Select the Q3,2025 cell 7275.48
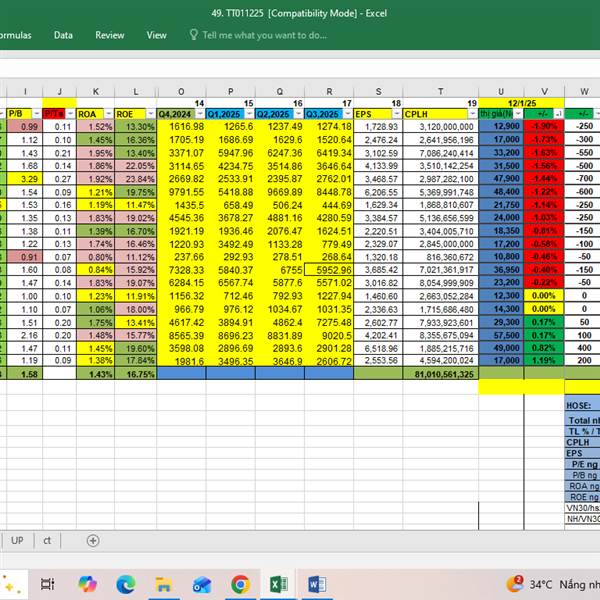600x600 pixels. 329,322
